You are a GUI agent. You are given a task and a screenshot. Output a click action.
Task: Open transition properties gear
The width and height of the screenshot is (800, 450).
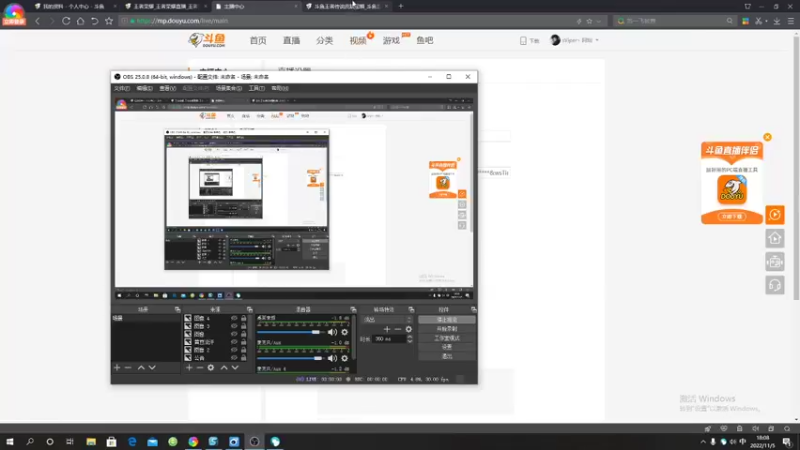point(409,329)
